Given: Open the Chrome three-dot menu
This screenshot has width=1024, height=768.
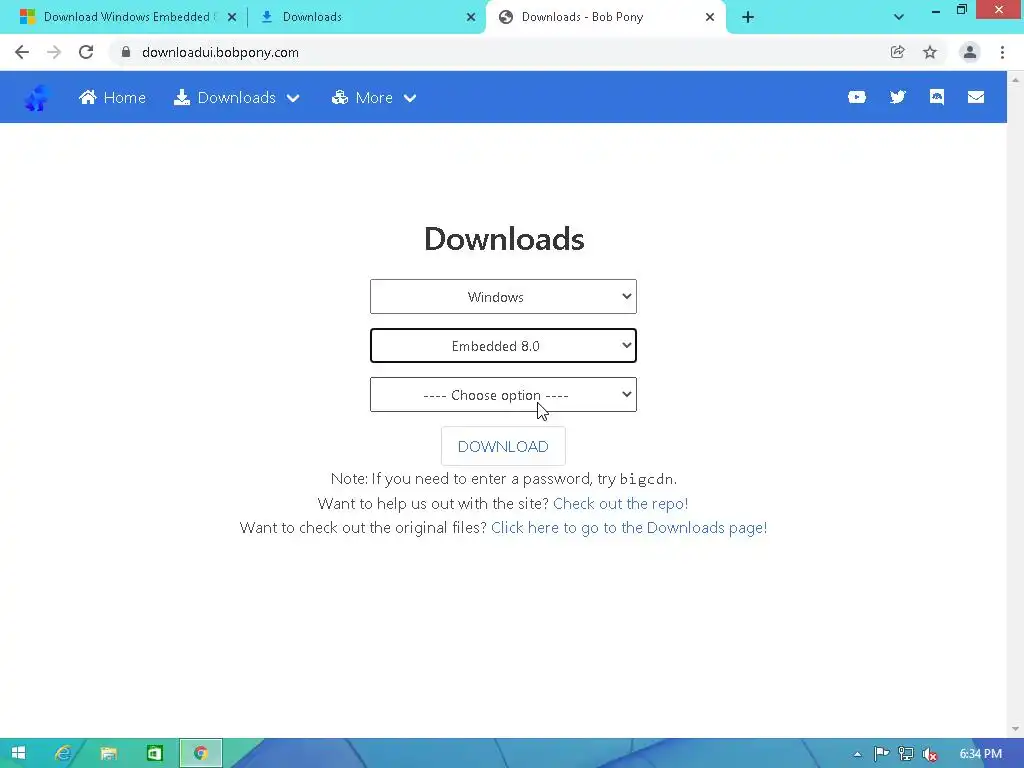Looking at the screenshot, I should click(1002, 52).
